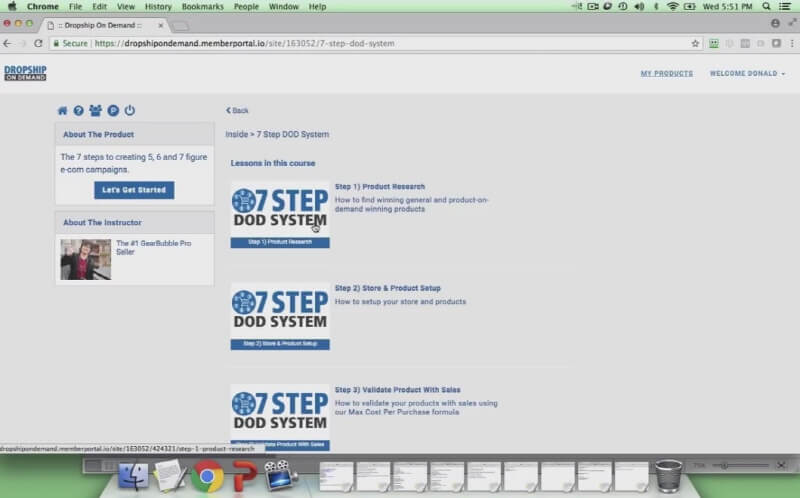Open Notification Center list icon

[786, 7]
